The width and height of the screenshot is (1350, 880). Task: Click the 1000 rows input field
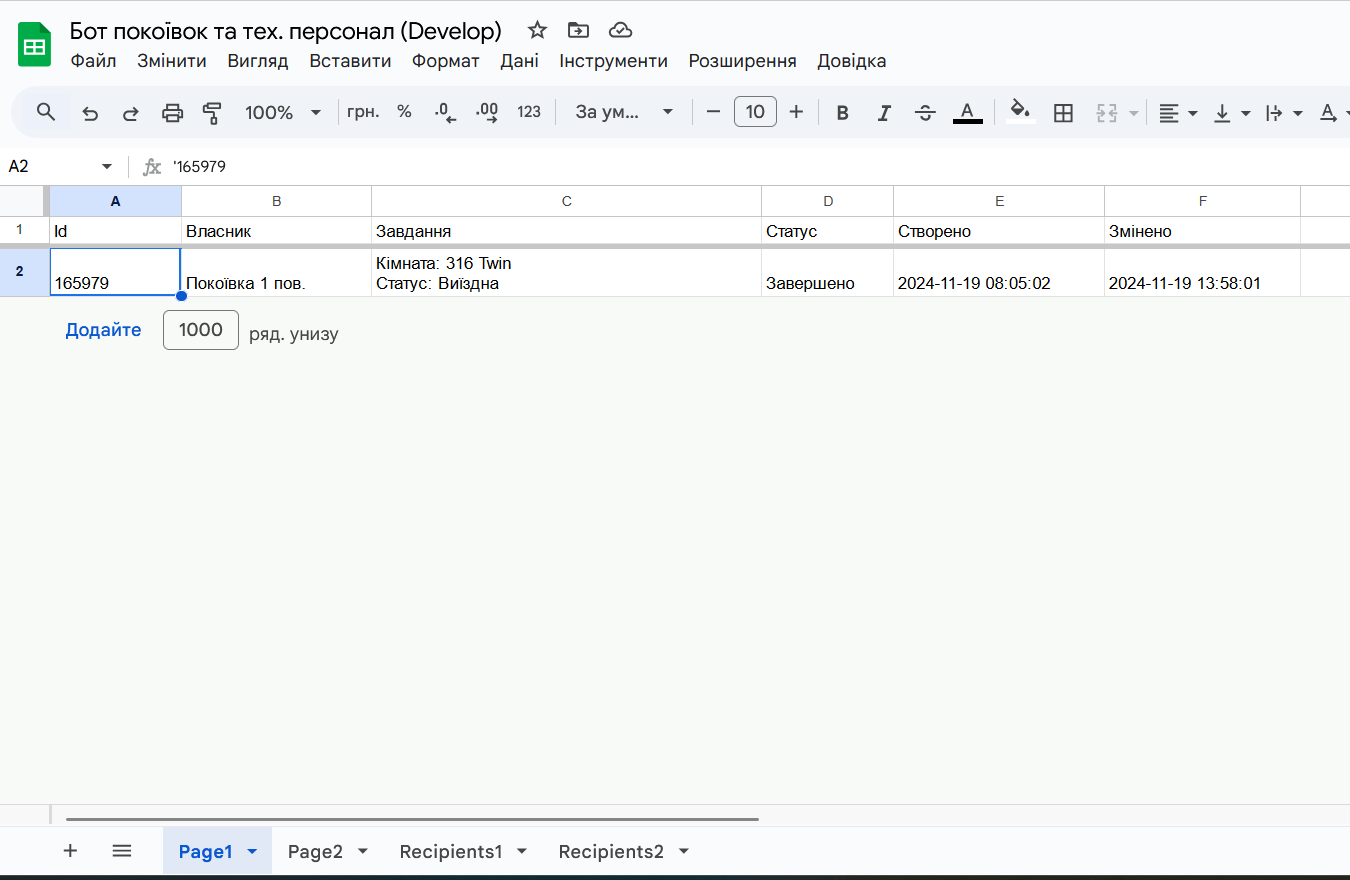tap(201, 330)
